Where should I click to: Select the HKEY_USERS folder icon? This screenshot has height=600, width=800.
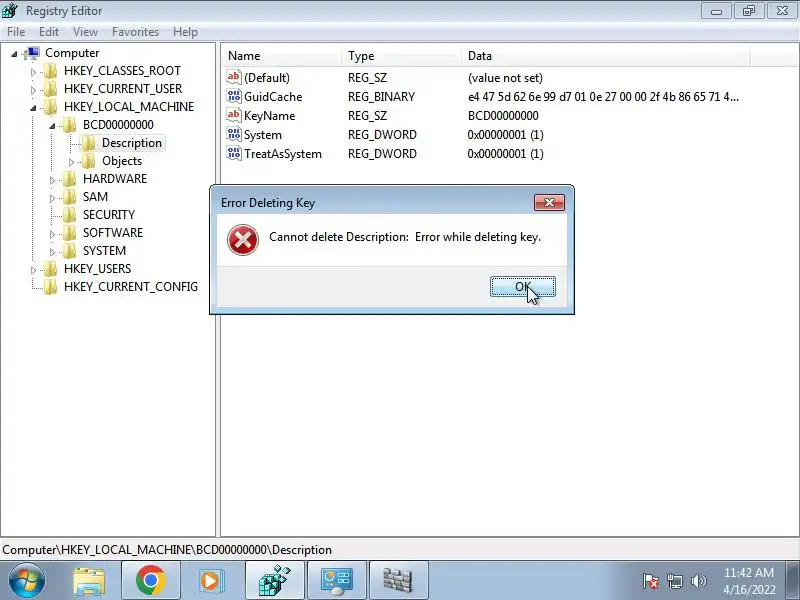pos(50,268)
